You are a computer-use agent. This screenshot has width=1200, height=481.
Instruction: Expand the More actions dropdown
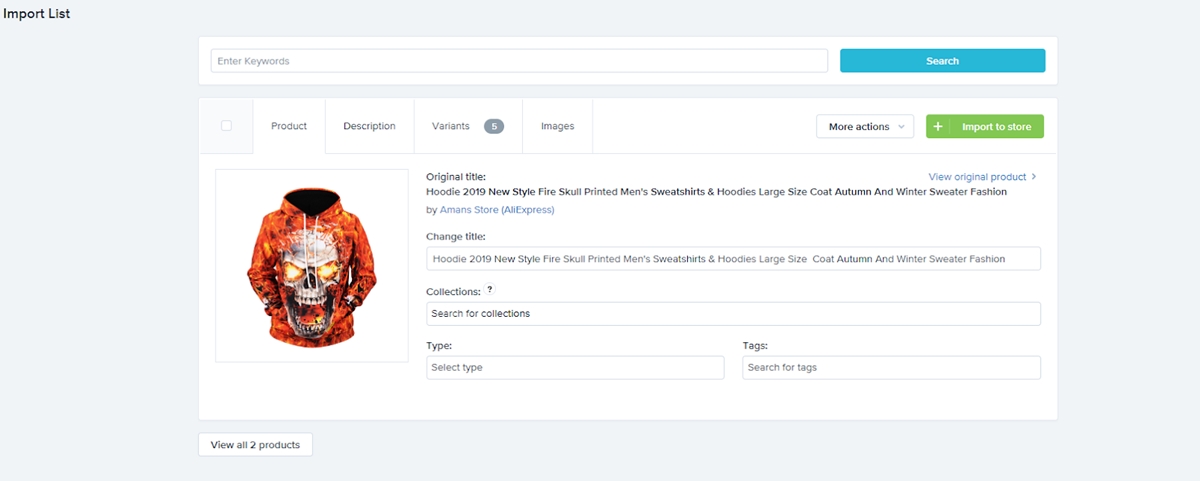pos(865,127)
